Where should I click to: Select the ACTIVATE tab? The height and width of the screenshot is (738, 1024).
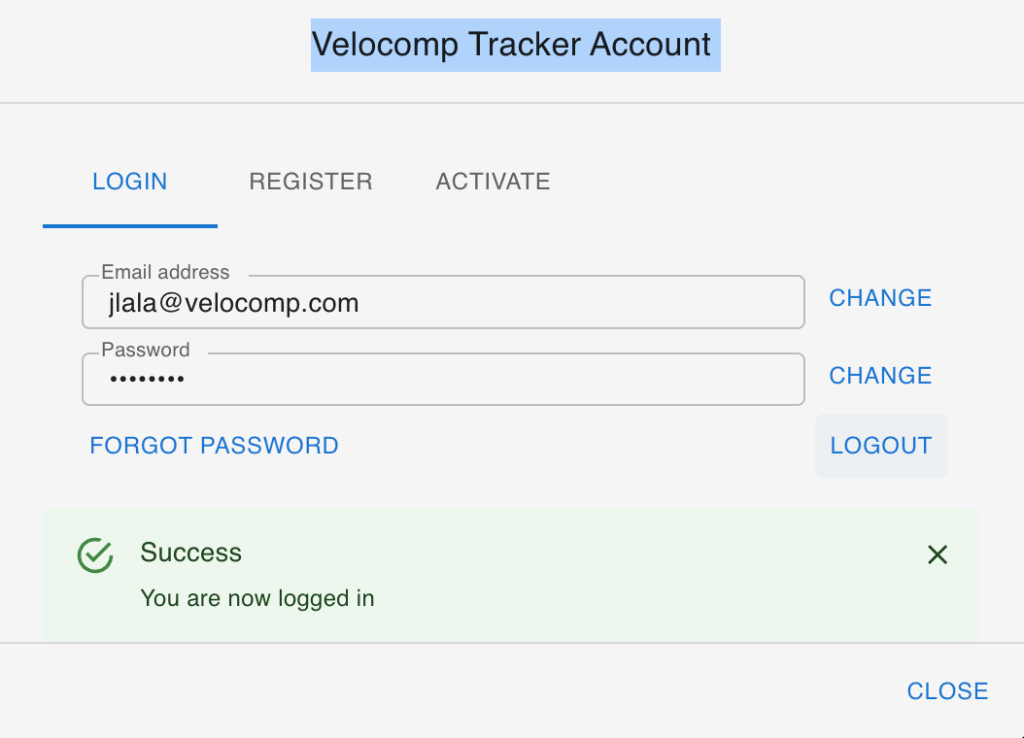(493, 182)
